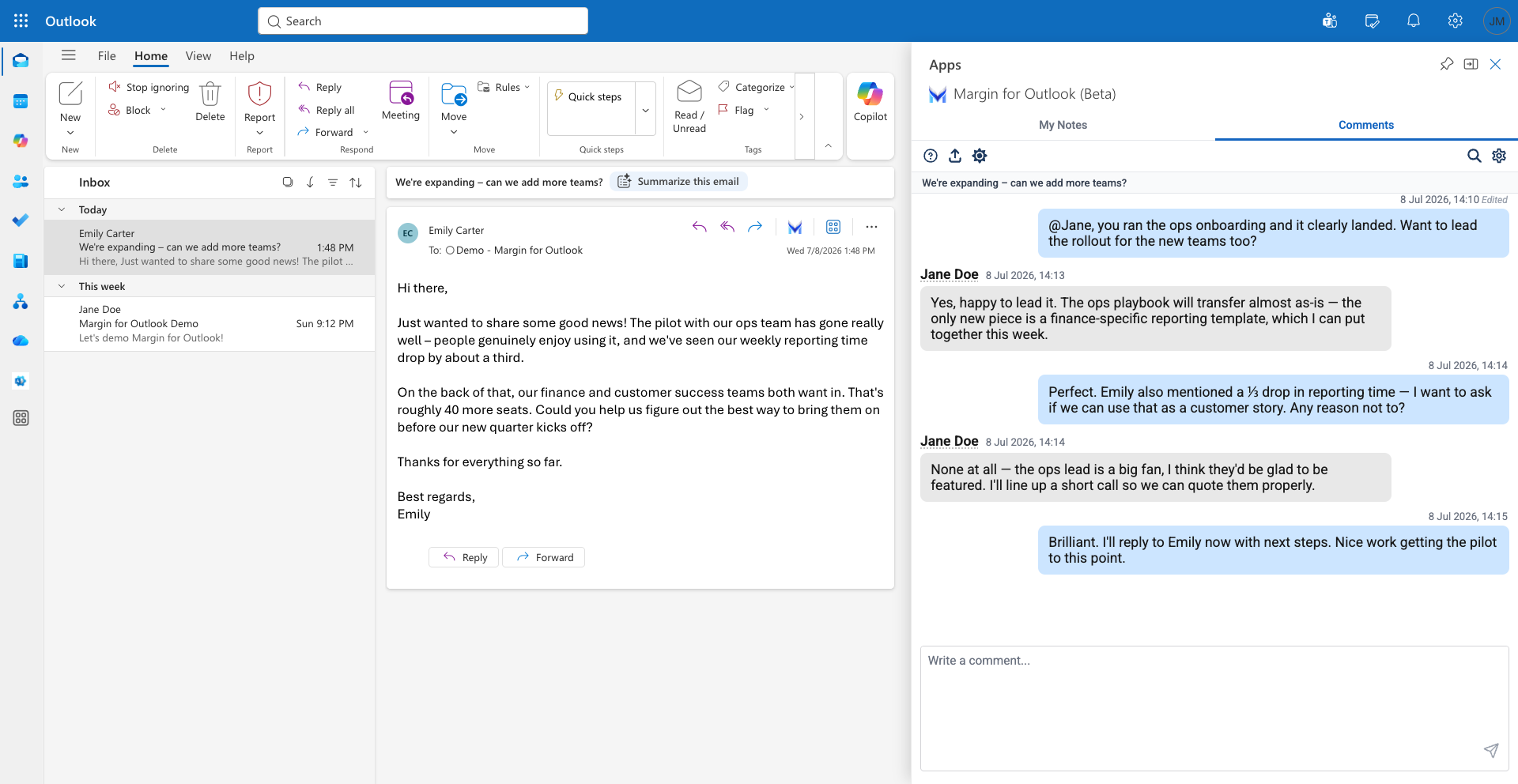The image size is (1518, 784).
Task: Open the Apps icon in the email header
Action: [833, 228]
